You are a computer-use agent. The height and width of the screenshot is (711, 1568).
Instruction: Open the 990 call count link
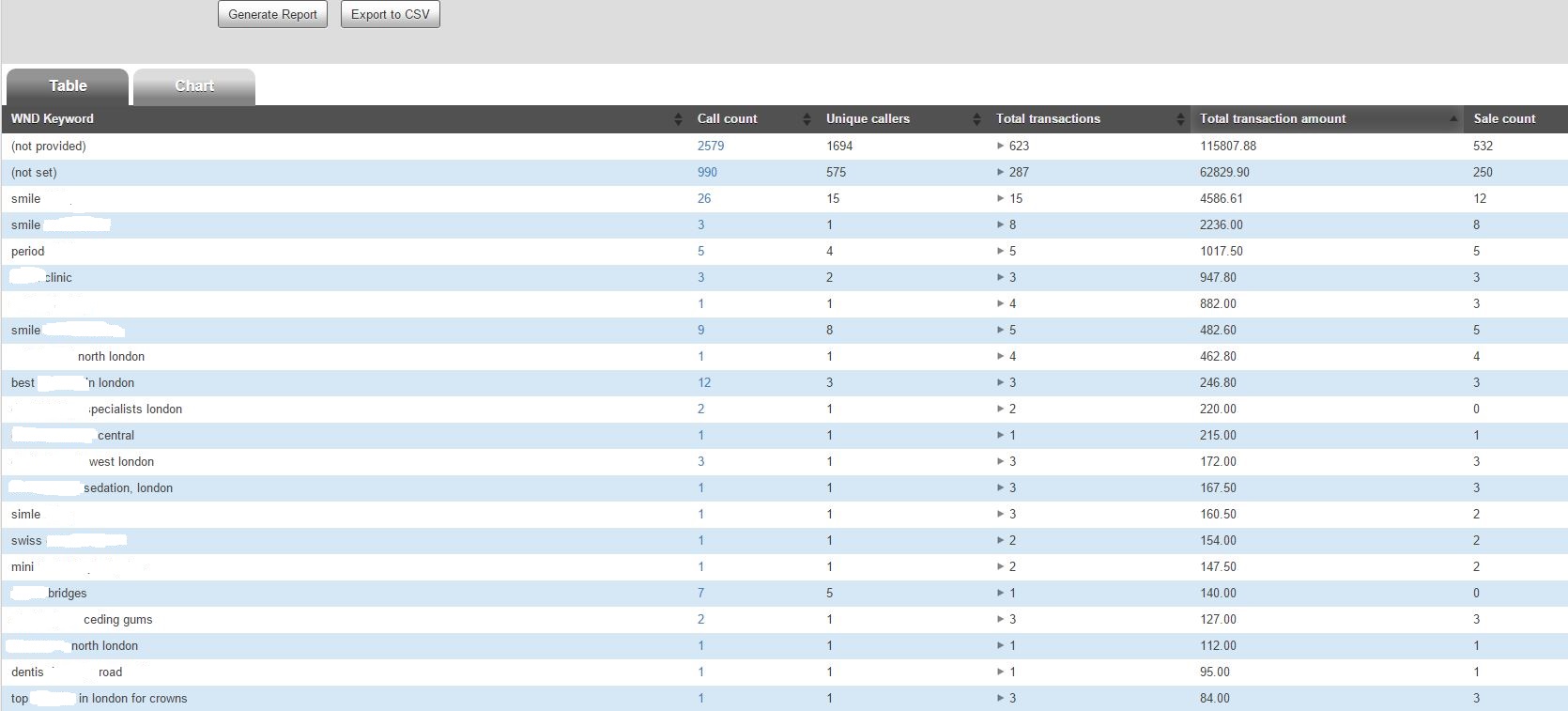point(707,172)
